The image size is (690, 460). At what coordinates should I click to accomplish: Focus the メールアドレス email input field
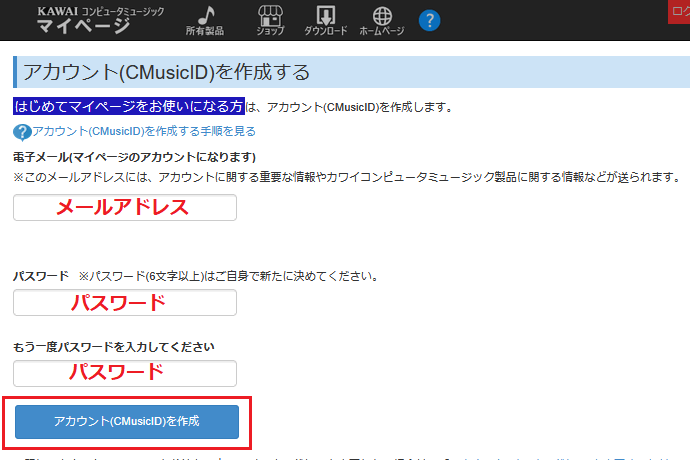pyautogui.click(x=125, y=208)
